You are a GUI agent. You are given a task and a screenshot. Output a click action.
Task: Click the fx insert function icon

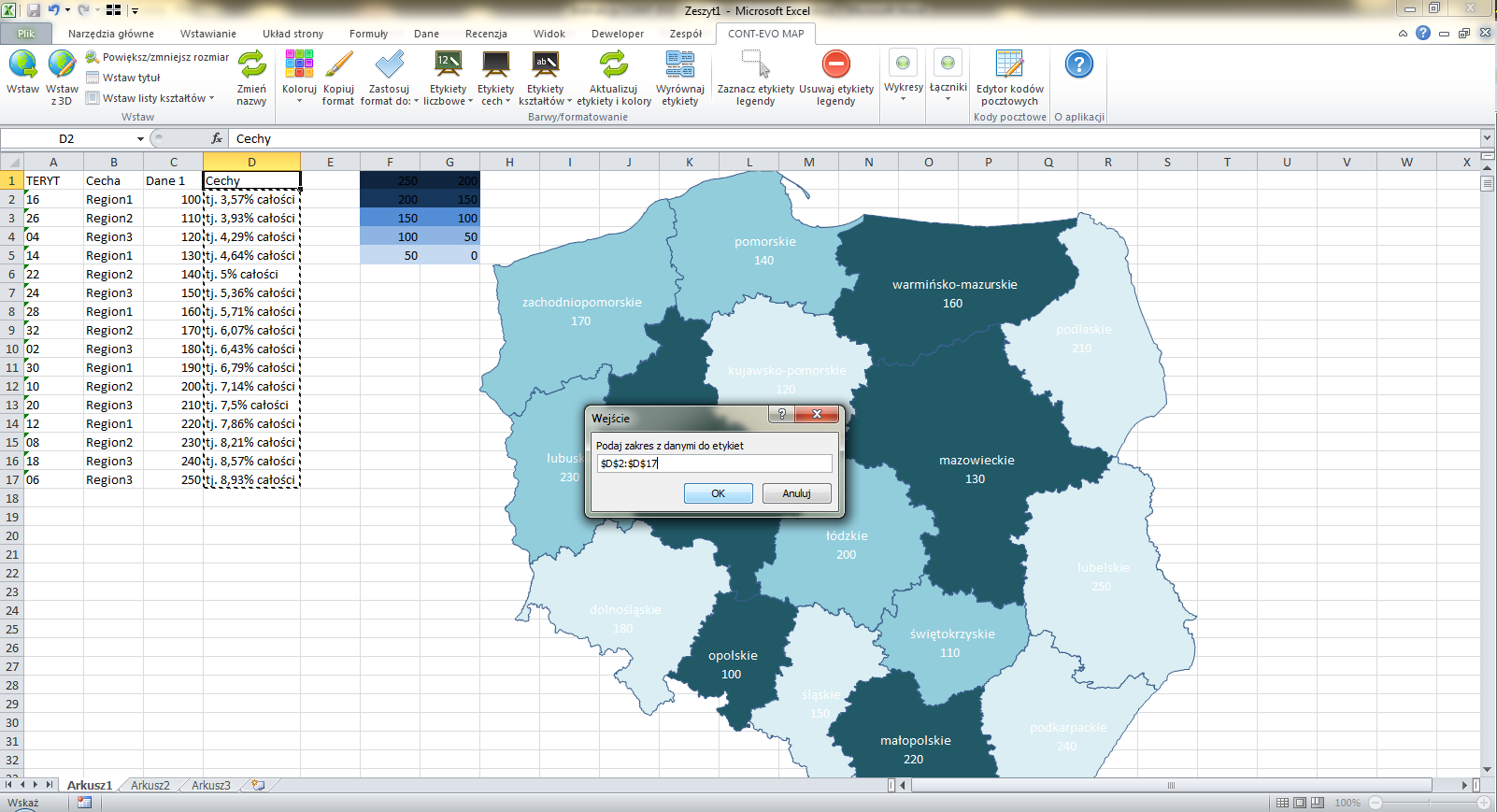click(x=217, y=138)
